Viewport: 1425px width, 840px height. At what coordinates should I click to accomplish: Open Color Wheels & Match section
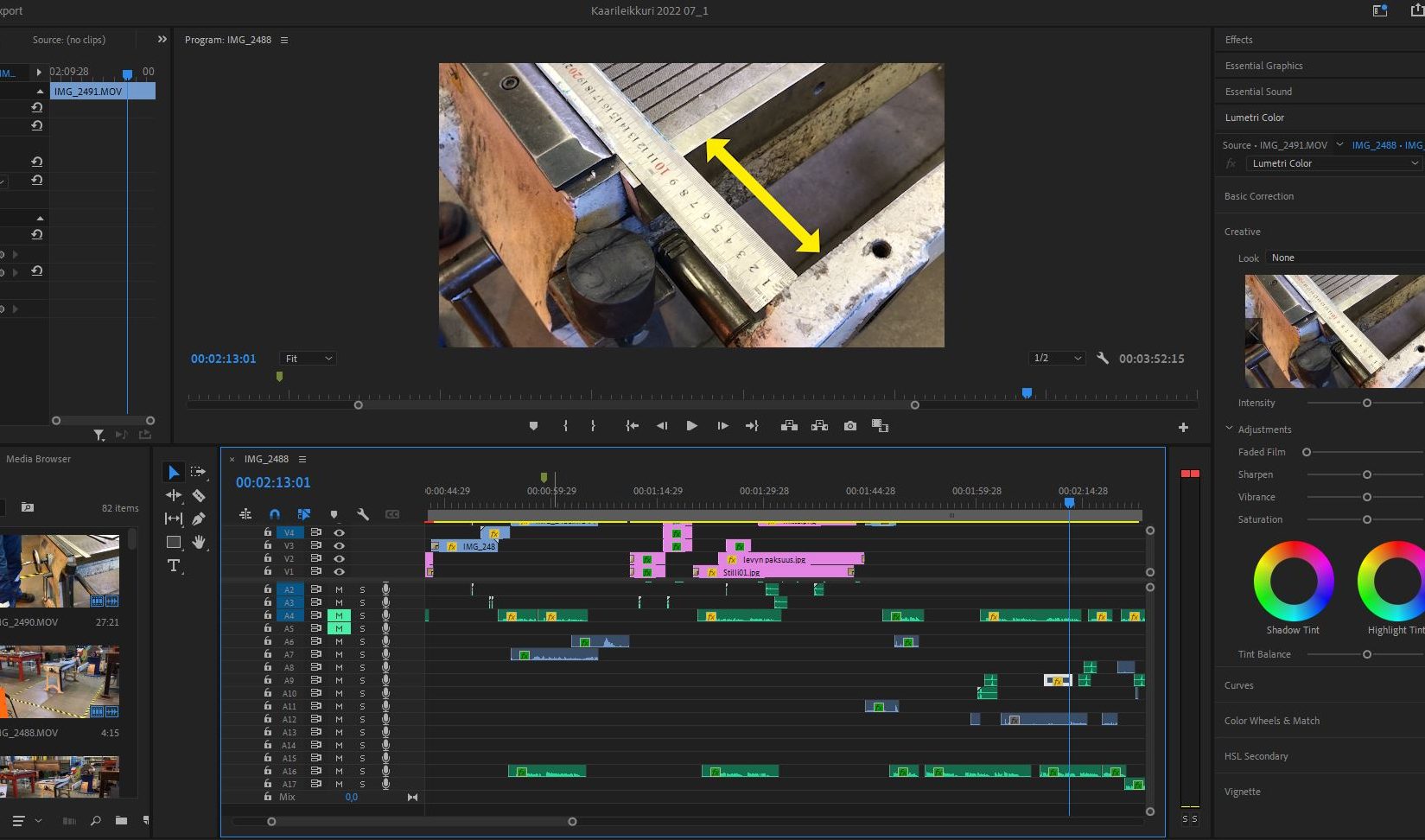click(1271, 721)
